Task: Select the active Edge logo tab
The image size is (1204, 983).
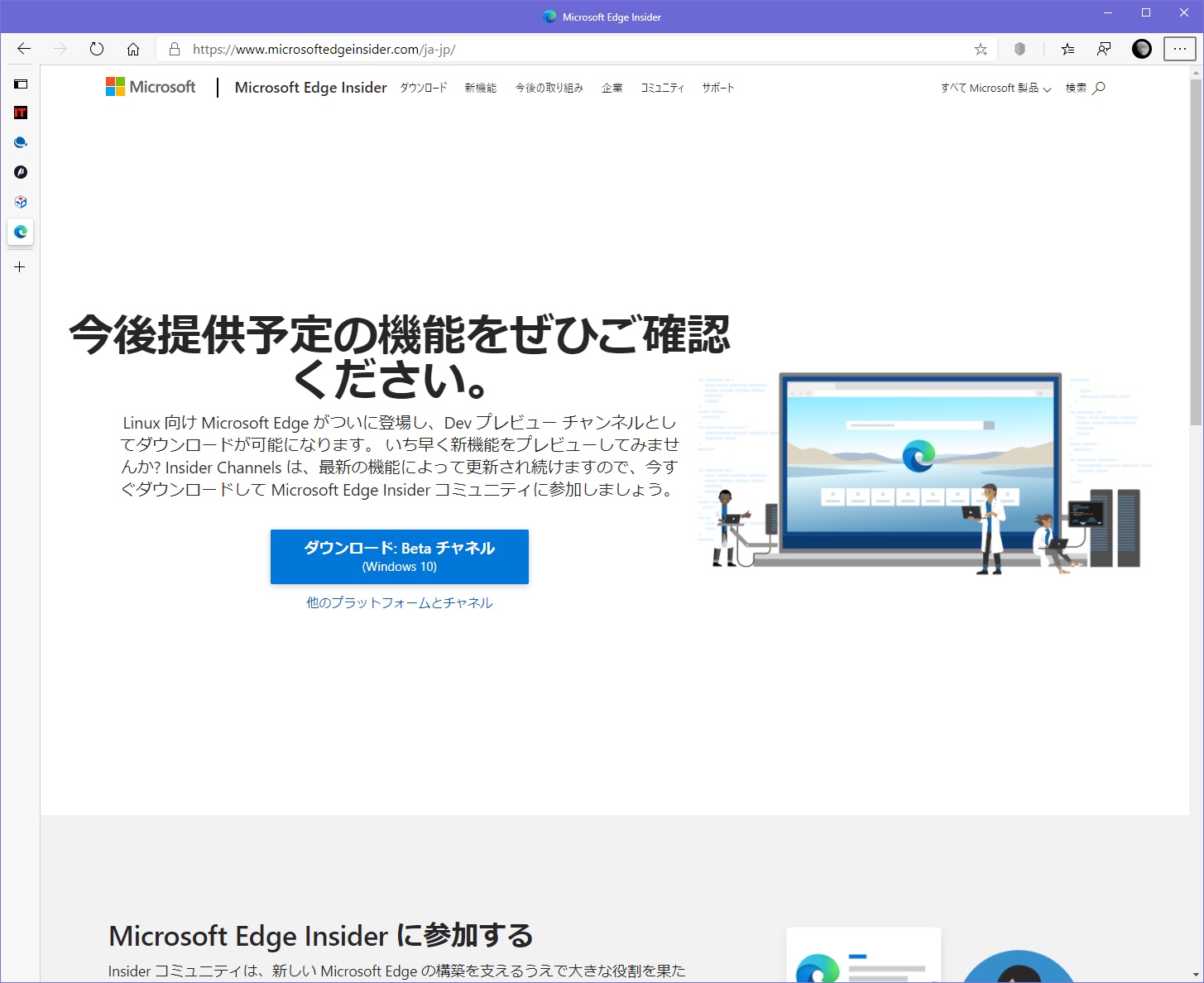Action: click(21, 232)
